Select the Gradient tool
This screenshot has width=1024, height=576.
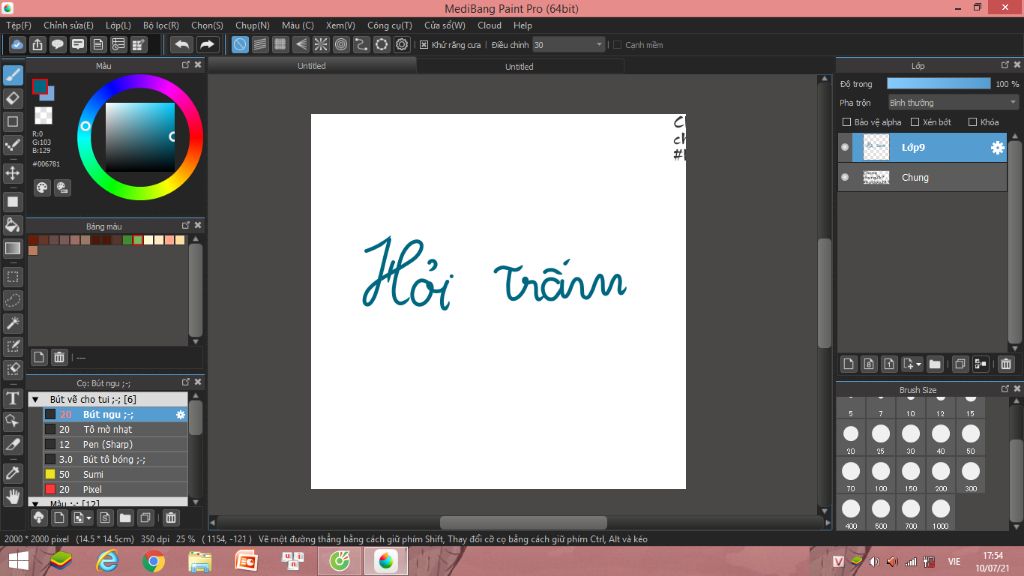(x=13, y=249)
